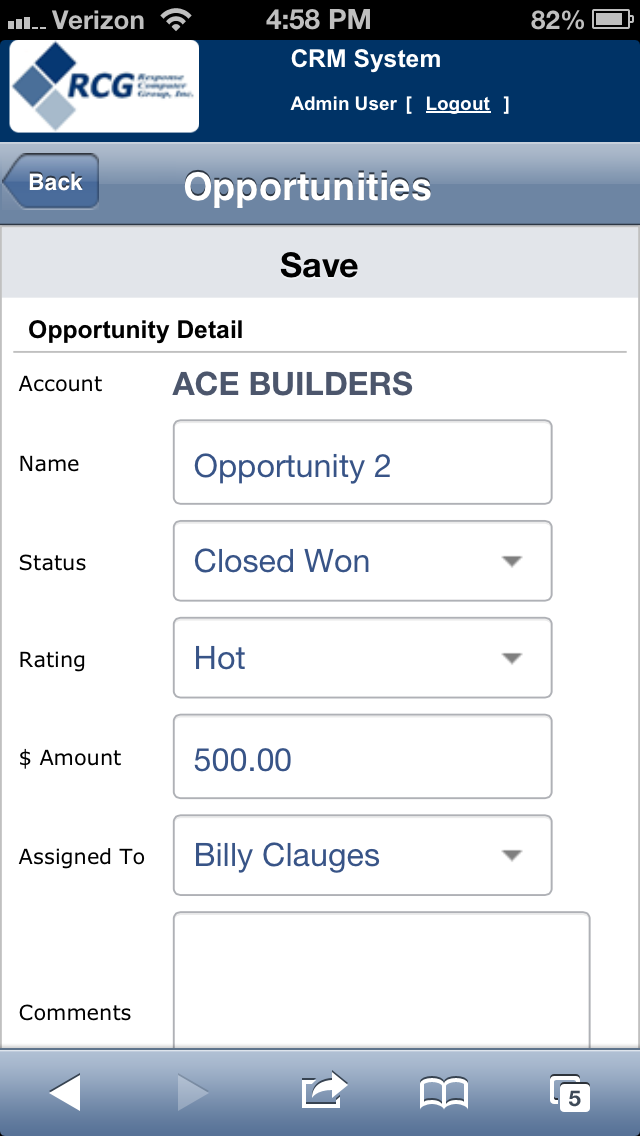640x1136 pixels.
Task: Open the Status dropdown showing Closed Won
Action: coord(362,561)
